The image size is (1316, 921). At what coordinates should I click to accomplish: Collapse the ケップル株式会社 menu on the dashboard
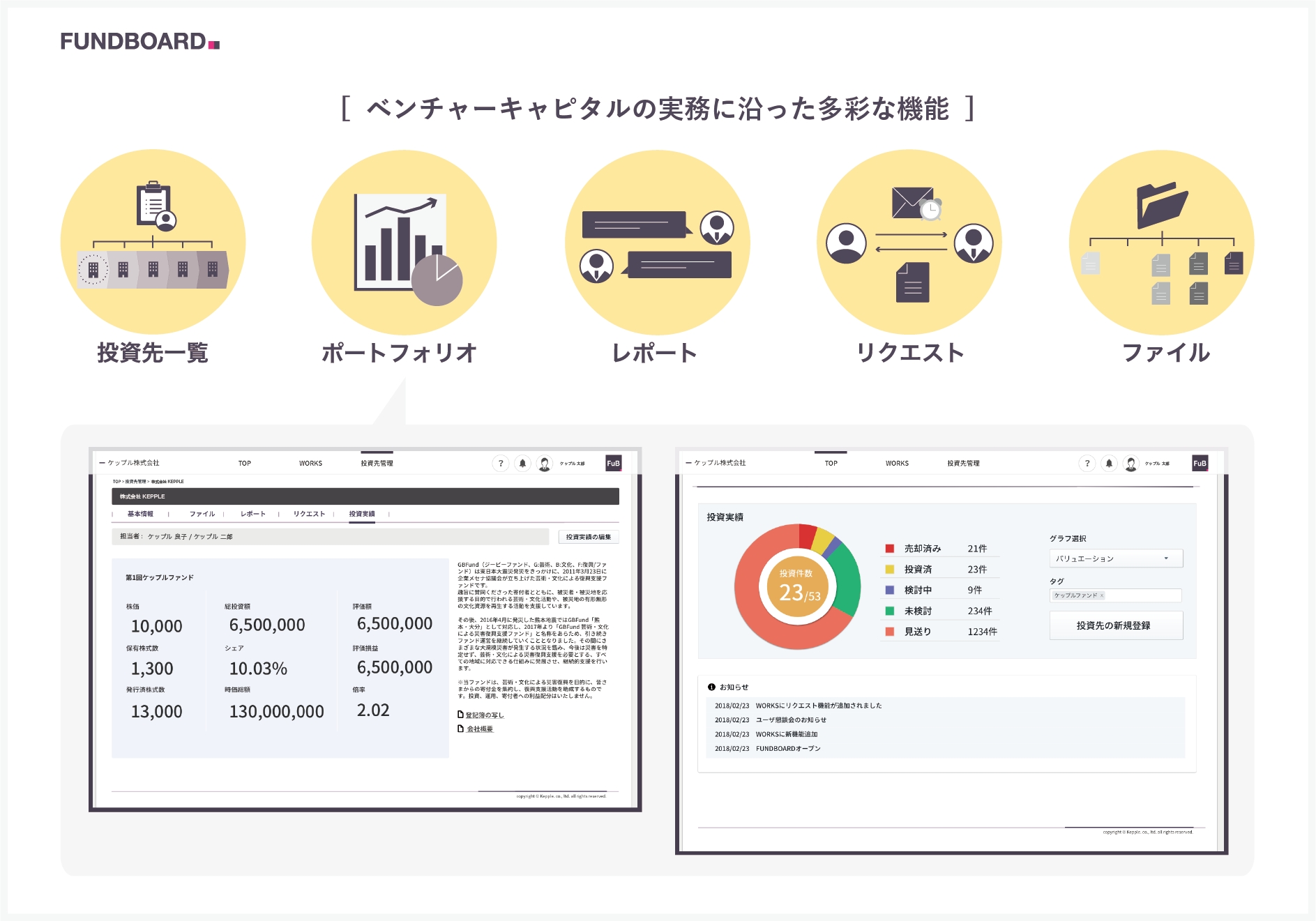pos(688,463)
